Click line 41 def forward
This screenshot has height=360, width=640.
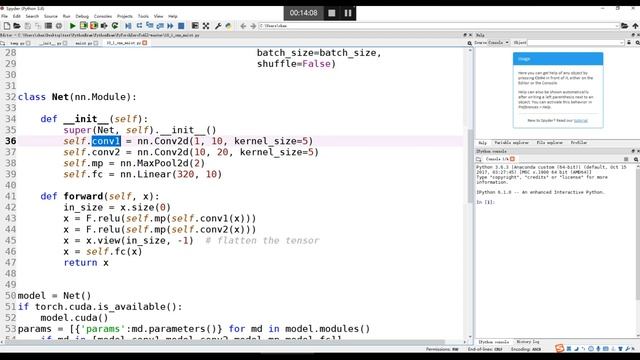click(100, 196)
